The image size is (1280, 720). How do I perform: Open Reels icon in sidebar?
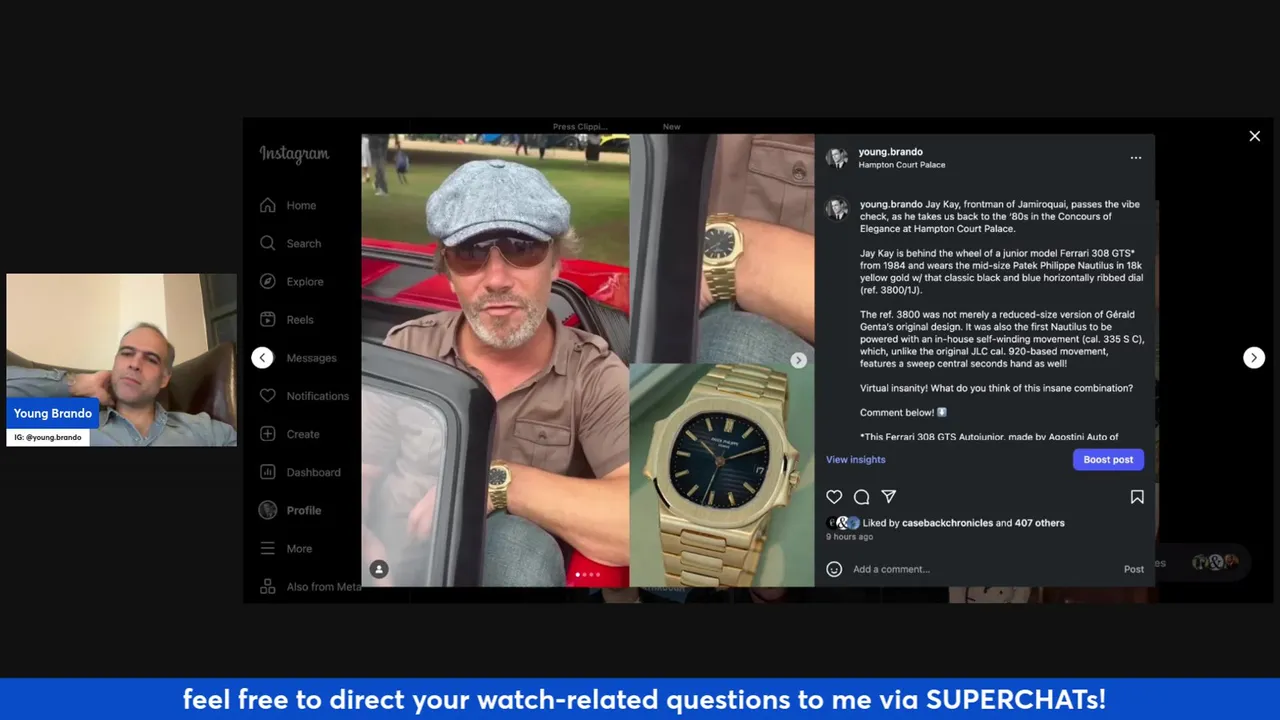(268, 319)
